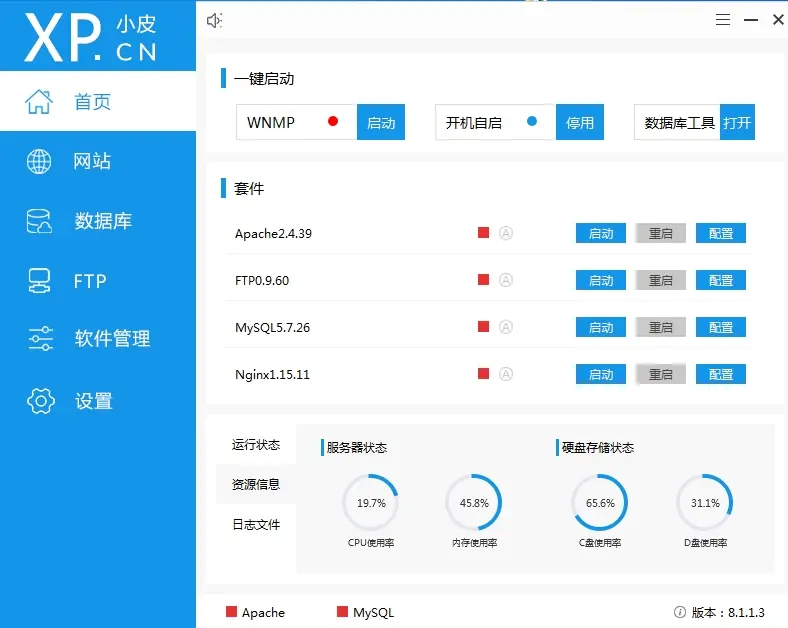
Task: Restart Nginx1.15.11 via 重启 button
Action: (660, 374)
